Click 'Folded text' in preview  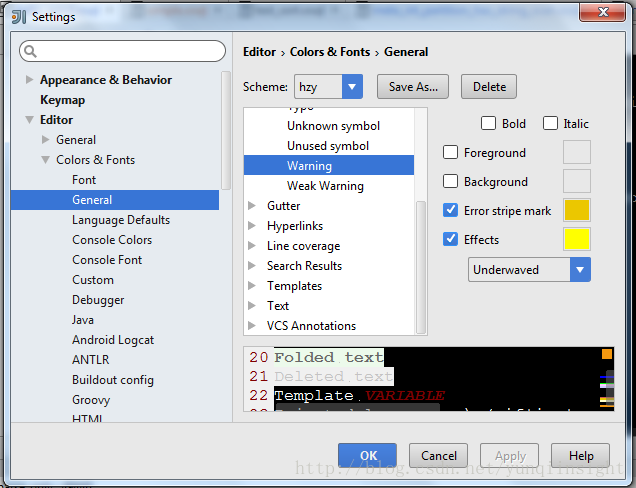click(x=329, y=357)
